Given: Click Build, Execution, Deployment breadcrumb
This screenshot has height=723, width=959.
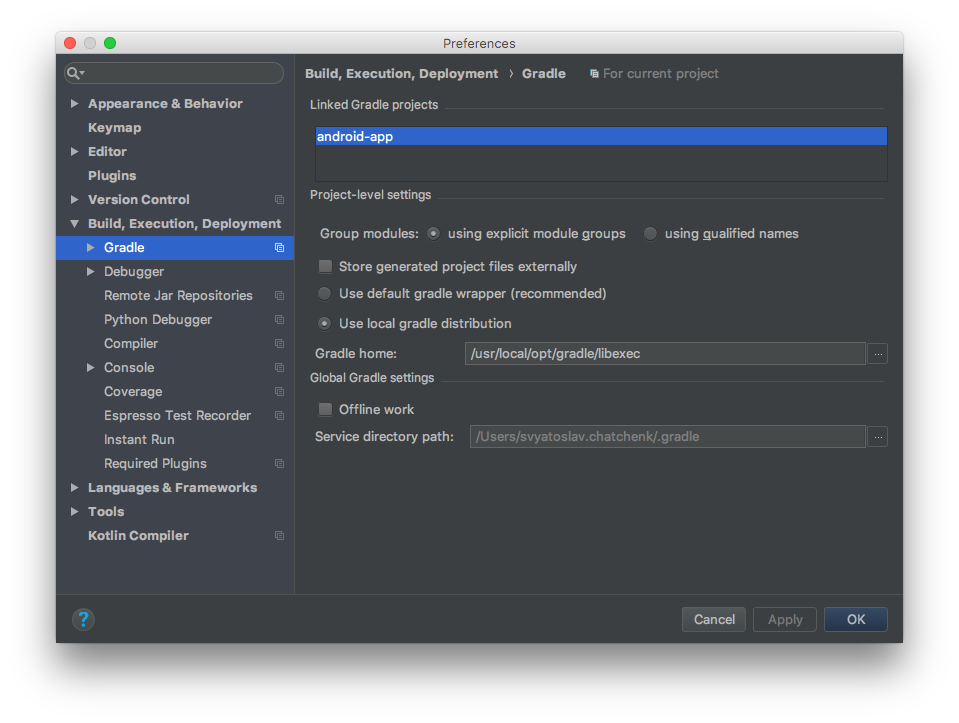Looking at the screenshot, I should pyautogui.click(x=402, y=73).
